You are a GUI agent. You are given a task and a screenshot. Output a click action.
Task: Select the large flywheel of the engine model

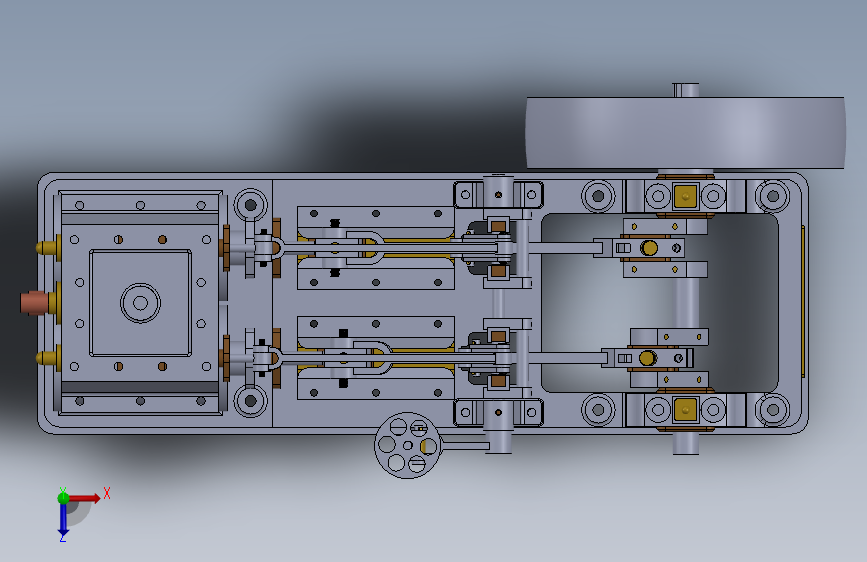(x=685, y=133)
